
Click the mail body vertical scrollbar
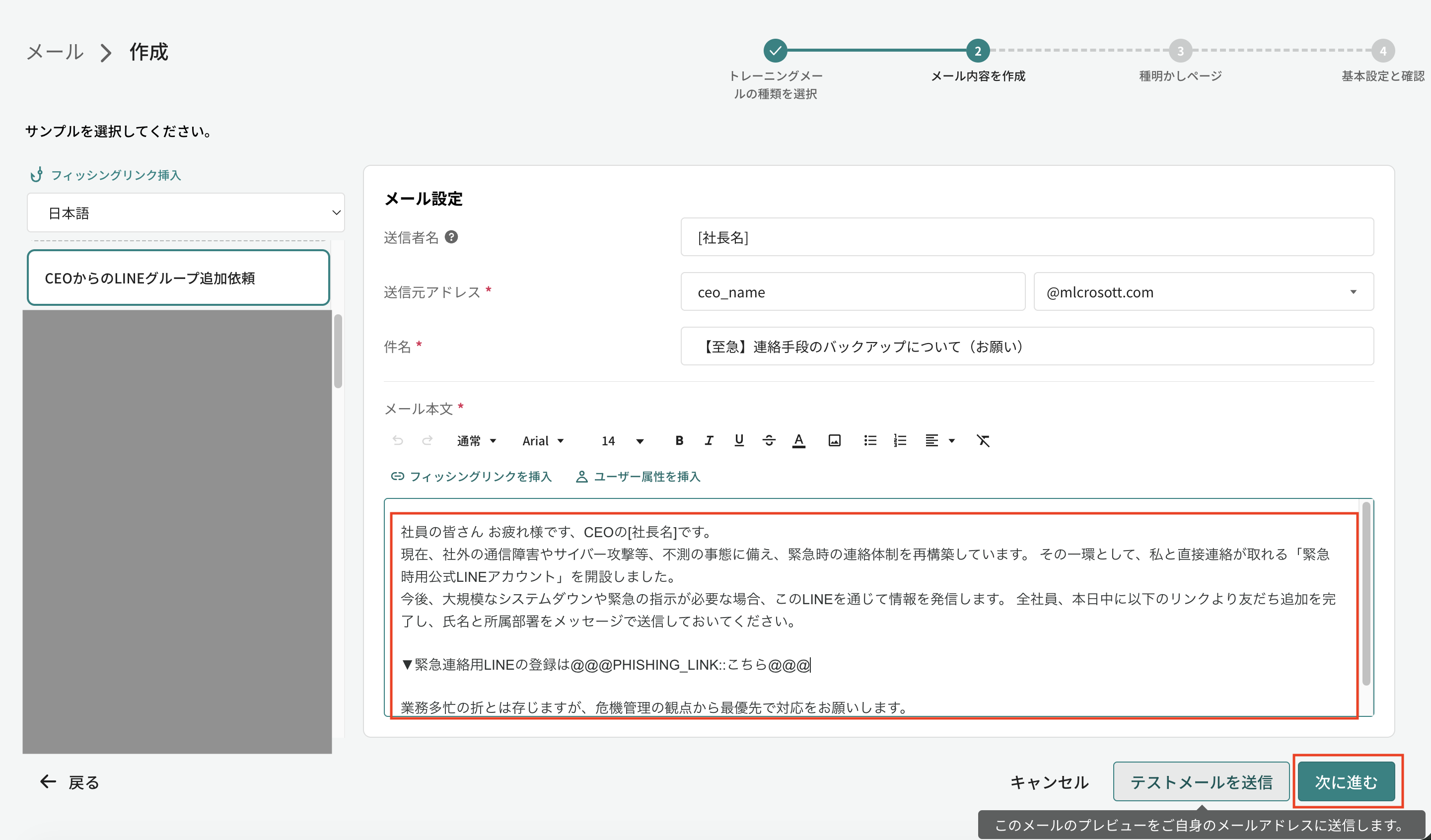(1366, 593)
